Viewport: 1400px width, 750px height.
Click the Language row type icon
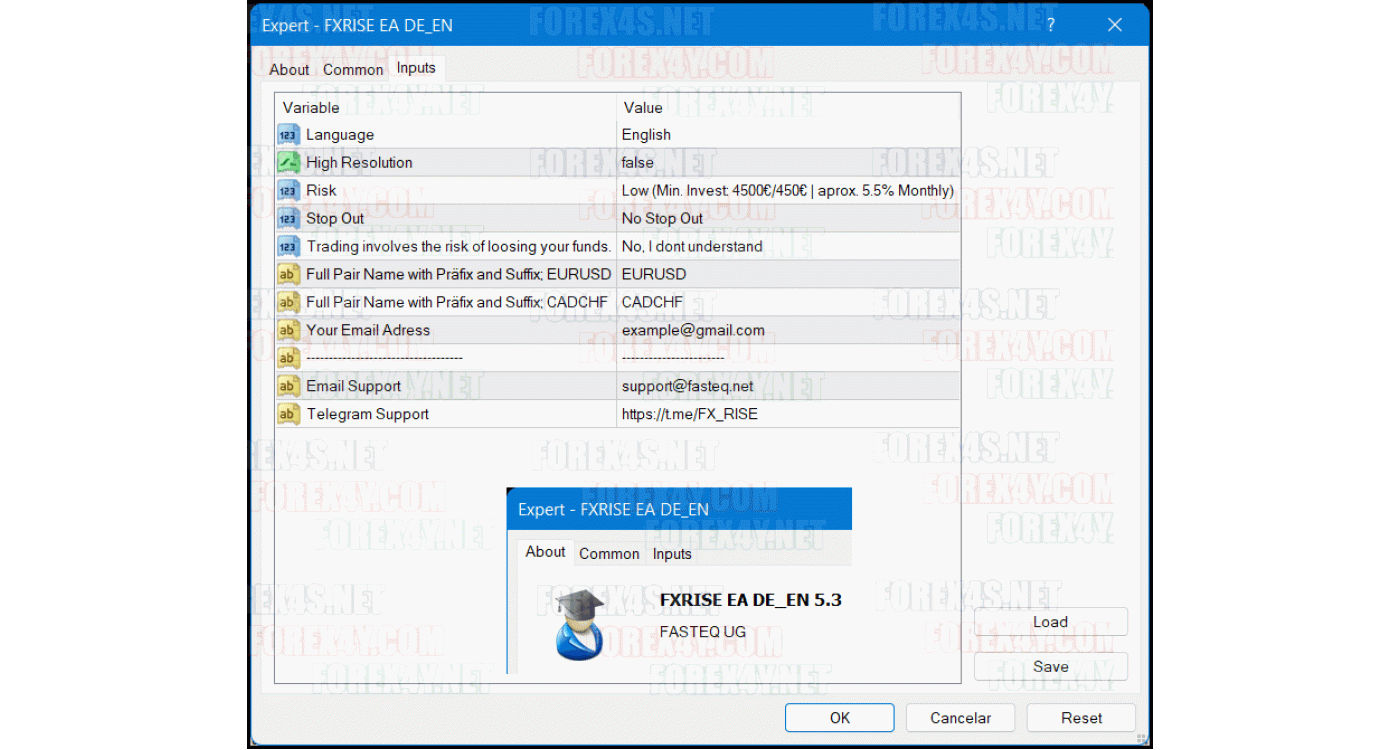click(288, 135)
